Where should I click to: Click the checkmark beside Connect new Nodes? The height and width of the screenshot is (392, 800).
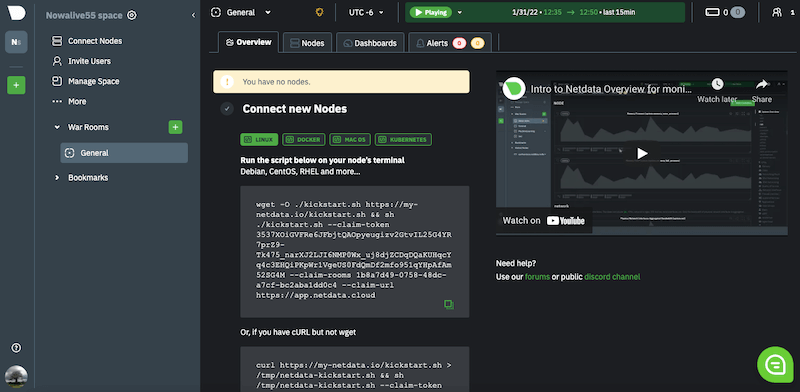pos(227,109)
